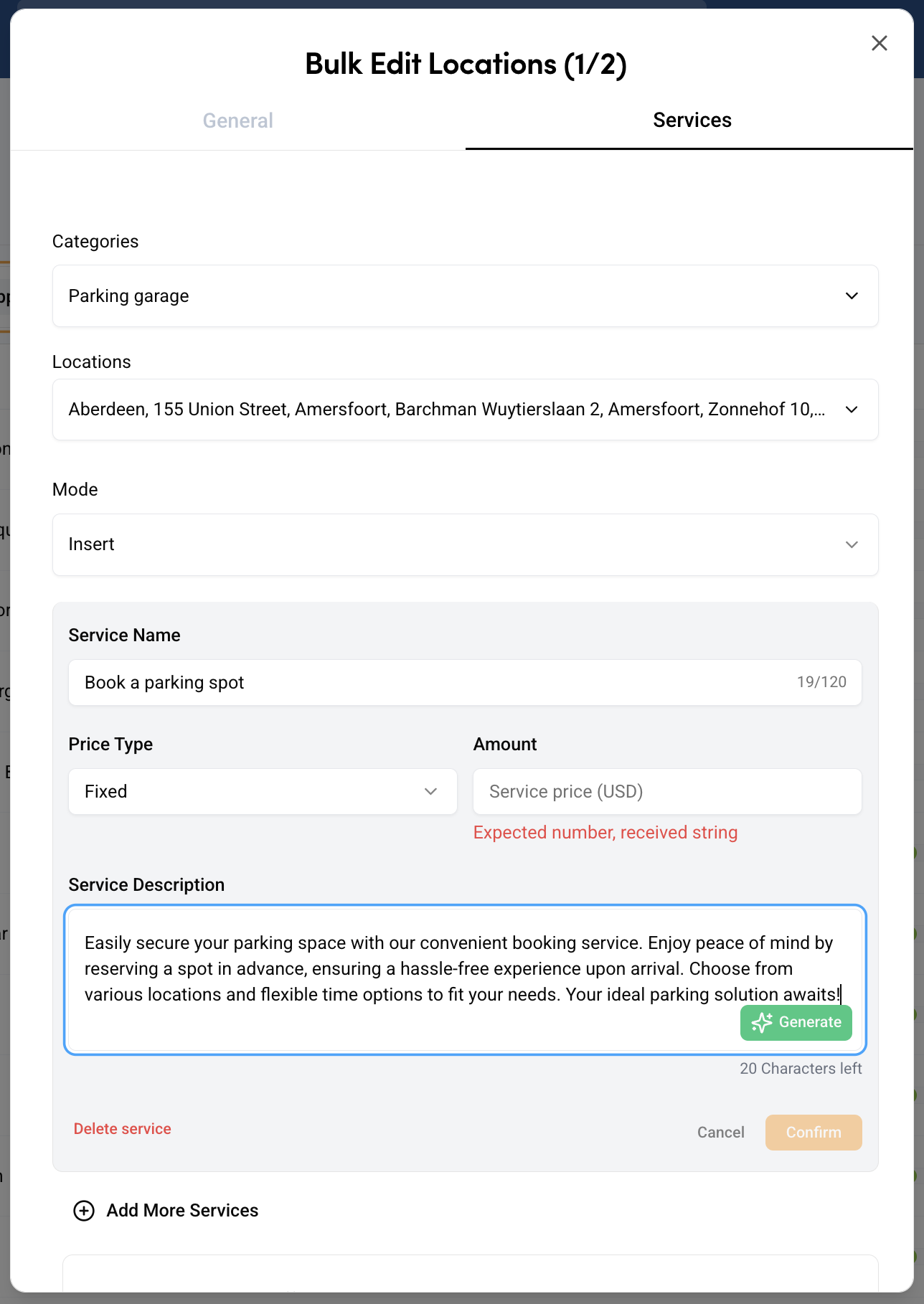
Task: Delete this service
Action: coord(123,1128)
